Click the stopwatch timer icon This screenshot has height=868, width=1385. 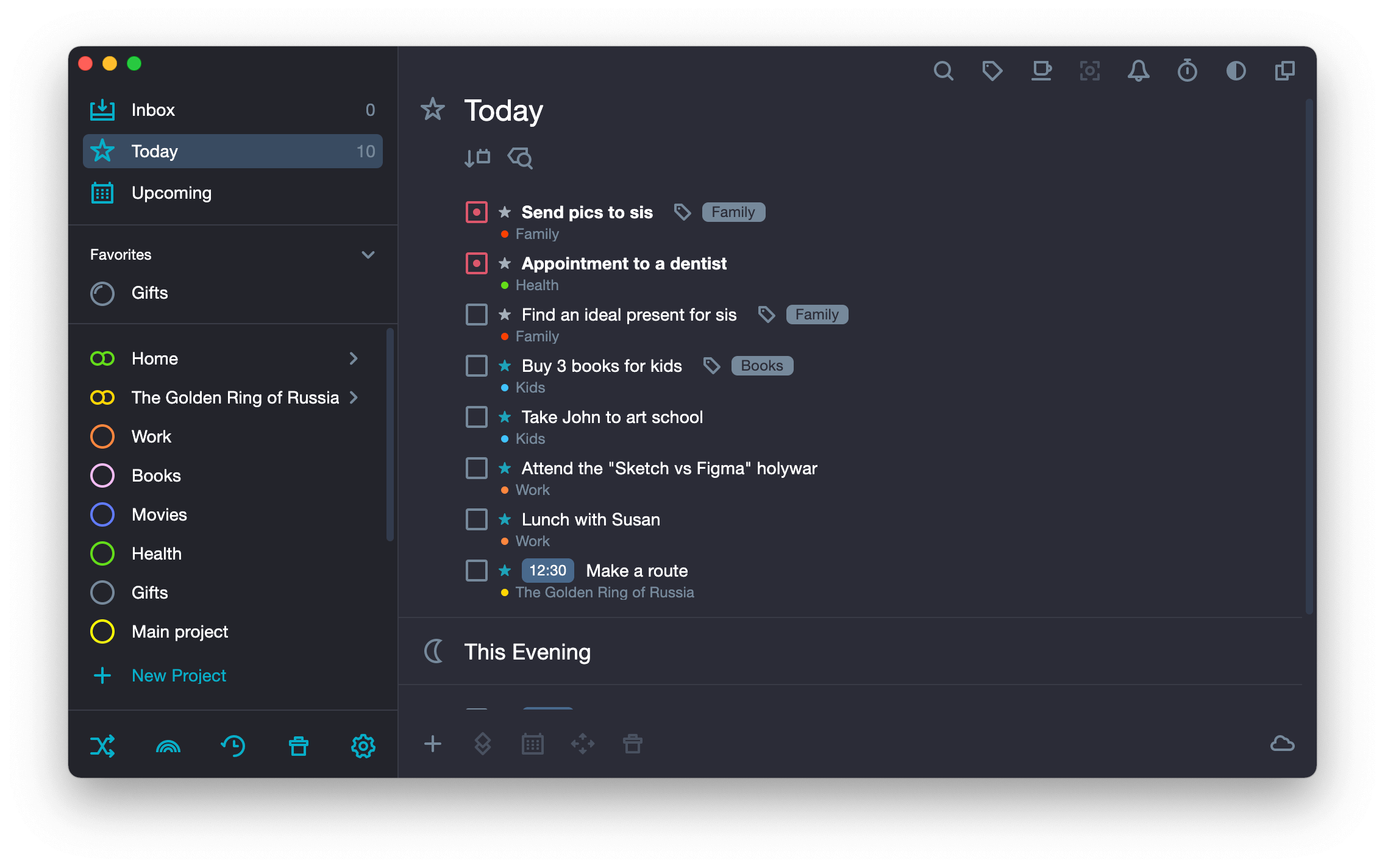coord(1187,71)
